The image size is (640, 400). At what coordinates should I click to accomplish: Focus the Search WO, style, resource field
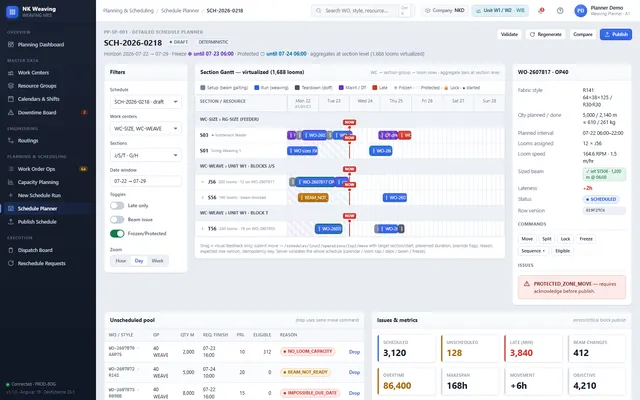pyautogui.click(x=362, y=11)
